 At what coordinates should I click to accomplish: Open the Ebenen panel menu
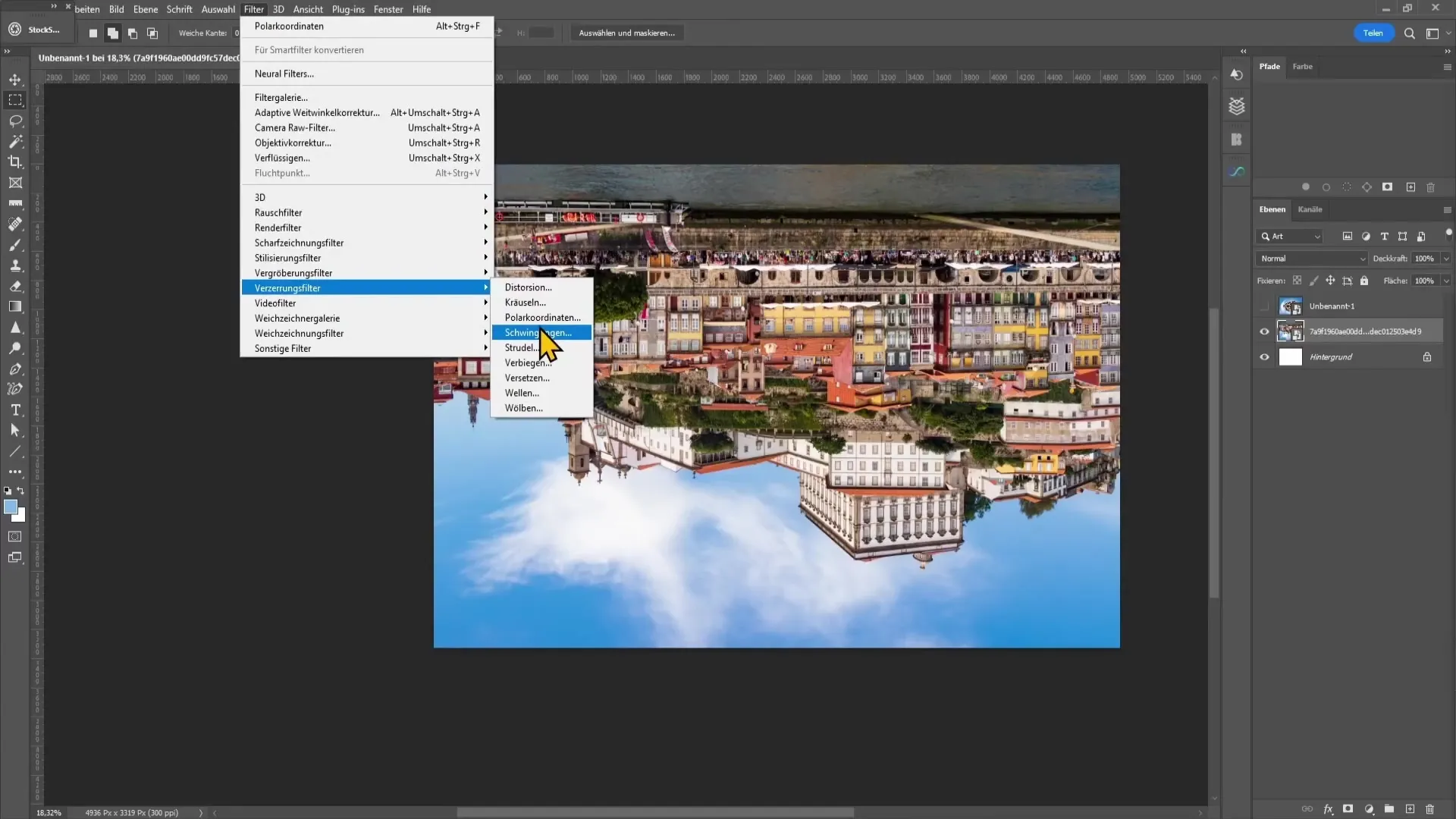(1447, 210)
